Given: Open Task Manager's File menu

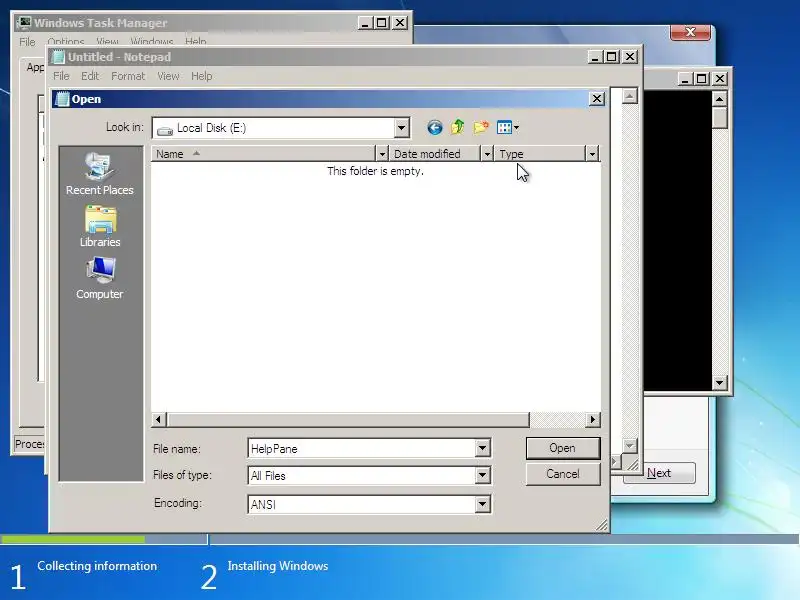Looking at the screenshot, I should pos(27,42).
